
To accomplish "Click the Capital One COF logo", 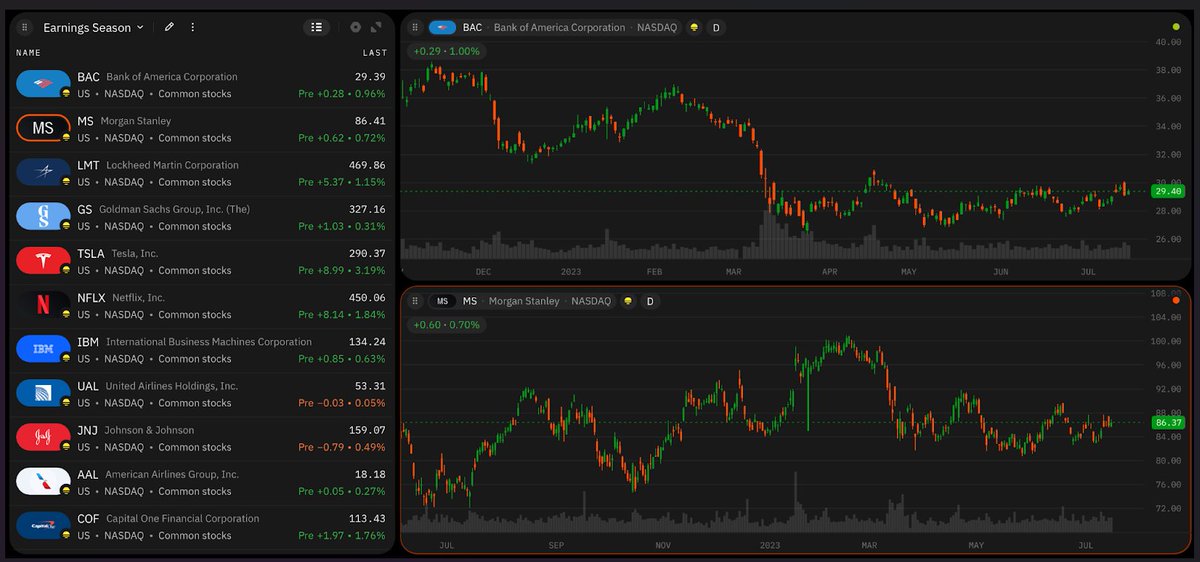I will click(43, 524).
